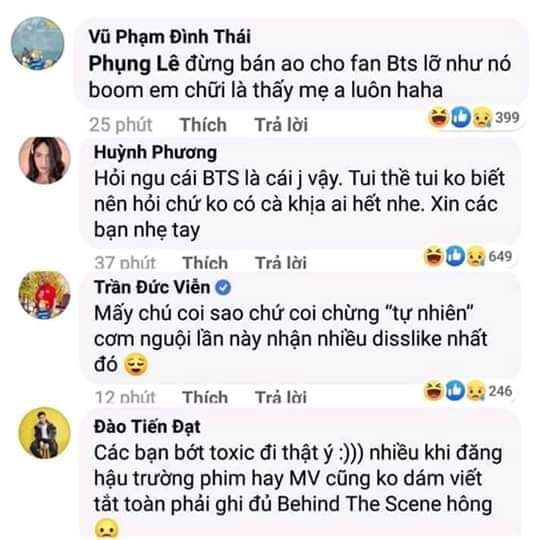This screenshot has height=540, width=540.
Task: Like Vũ Phạm Đình Thái's comment with Thích
Action: [x=203, y=124]
